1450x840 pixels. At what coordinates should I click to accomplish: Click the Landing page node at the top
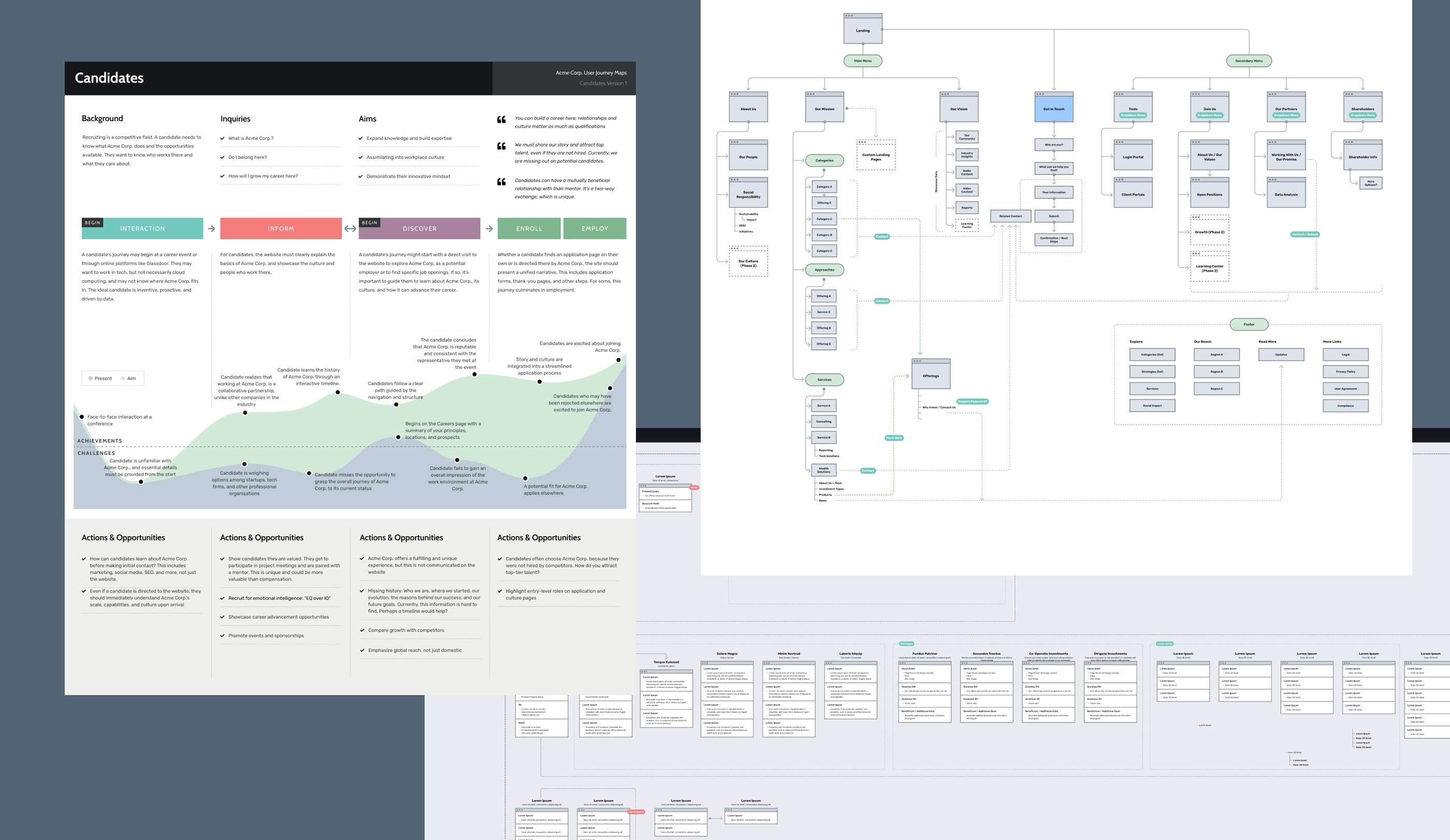click(863, 30)
